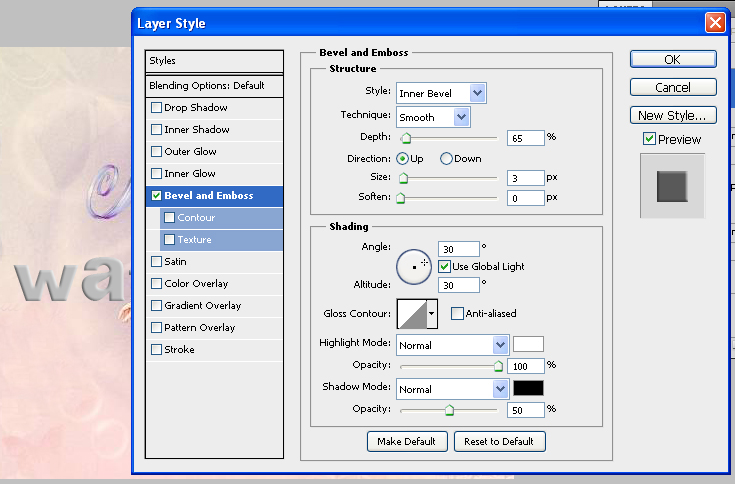Click the black shadow color swatch
This screenshot has height=484, width=735.
click(528, 388)
